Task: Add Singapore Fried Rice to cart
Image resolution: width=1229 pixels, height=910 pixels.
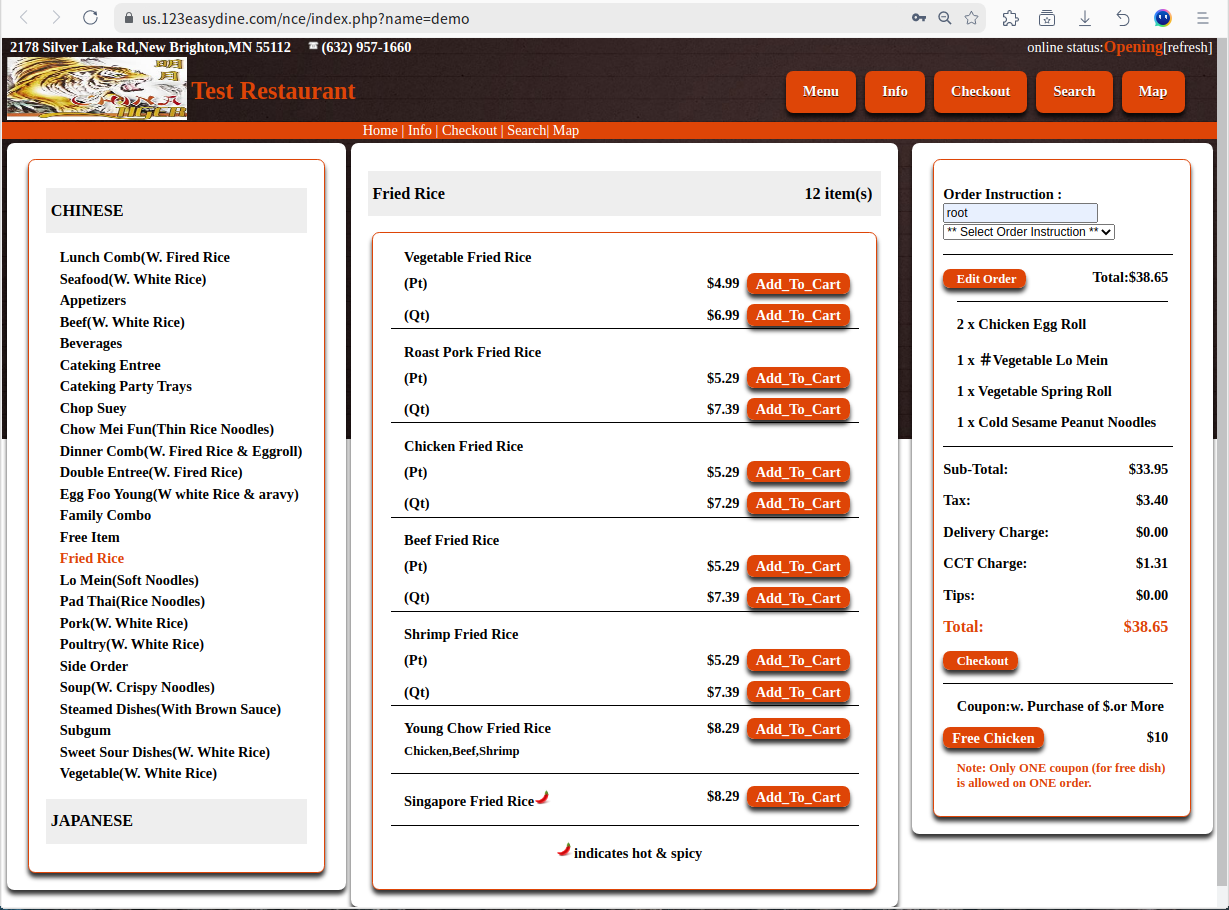Action: (x=798, y=798)
